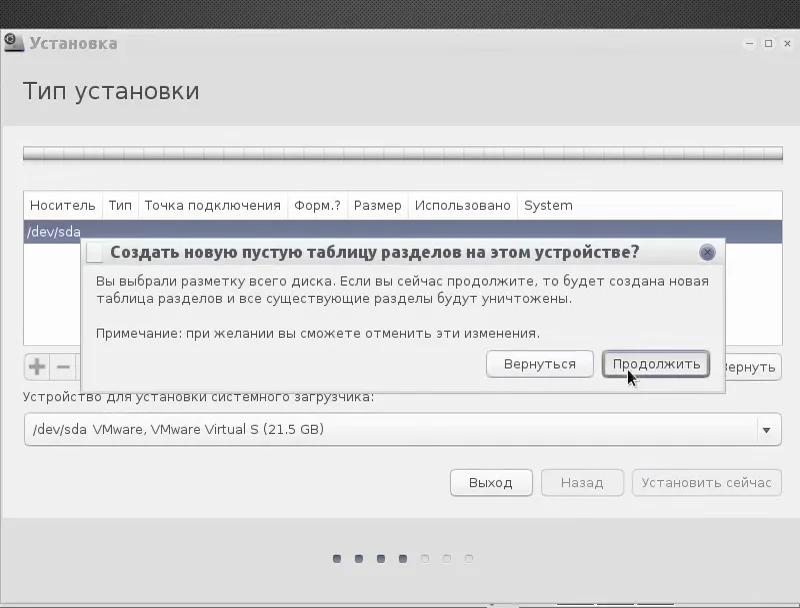The image size is (800, 608).
Task: Click the Размер column header
Action: [378, 206]
